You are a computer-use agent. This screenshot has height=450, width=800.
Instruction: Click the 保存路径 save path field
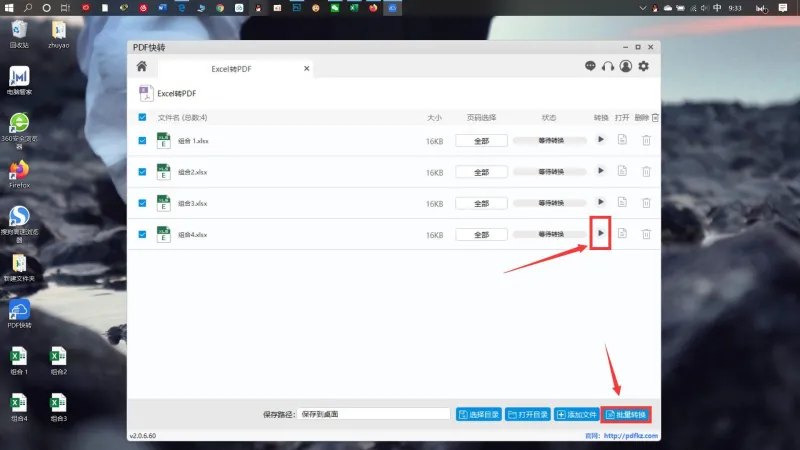(373, 414)
